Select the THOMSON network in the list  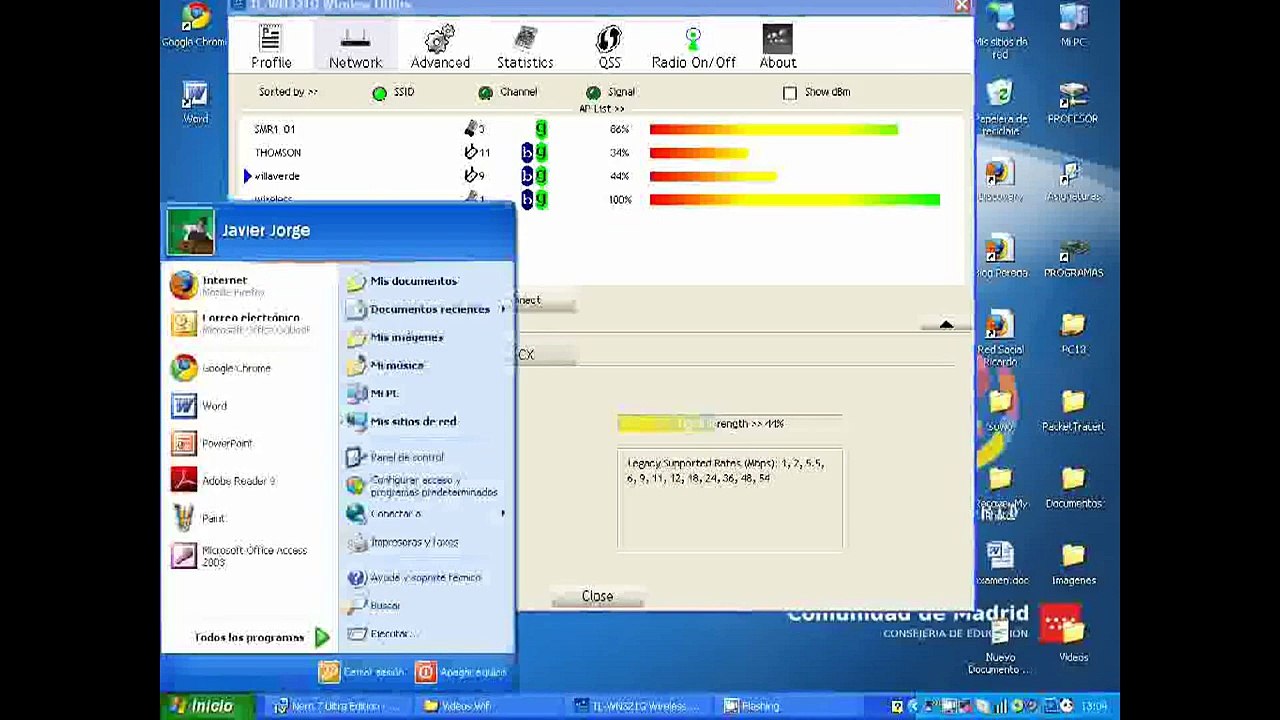point(600,153)
